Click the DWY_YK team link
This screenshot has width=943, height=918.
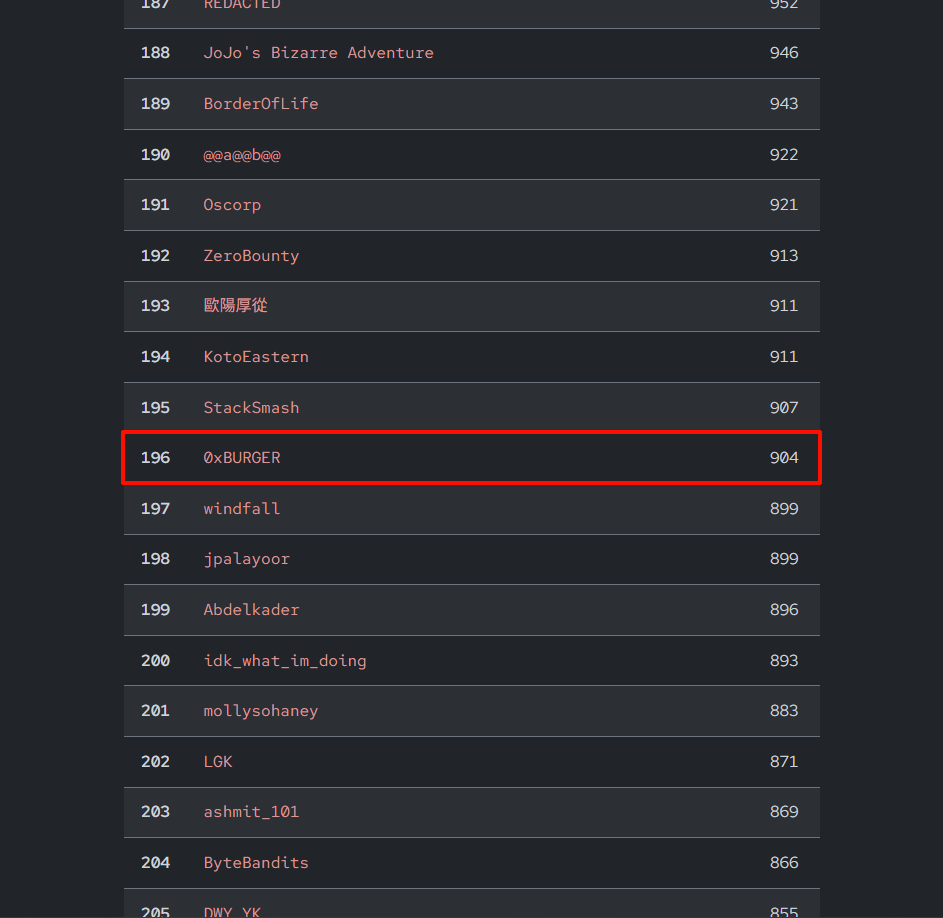pyautogui.click(x=232, y=911)
